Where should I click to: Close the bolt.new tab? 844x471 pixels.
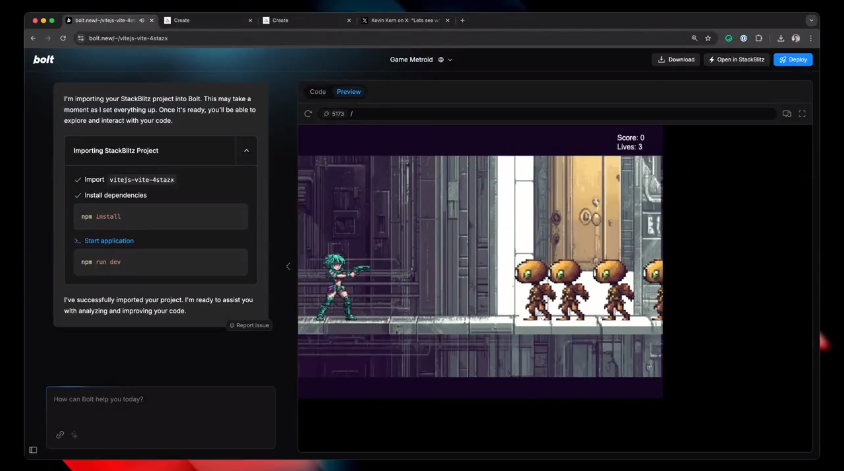click(x=151, y=20)
